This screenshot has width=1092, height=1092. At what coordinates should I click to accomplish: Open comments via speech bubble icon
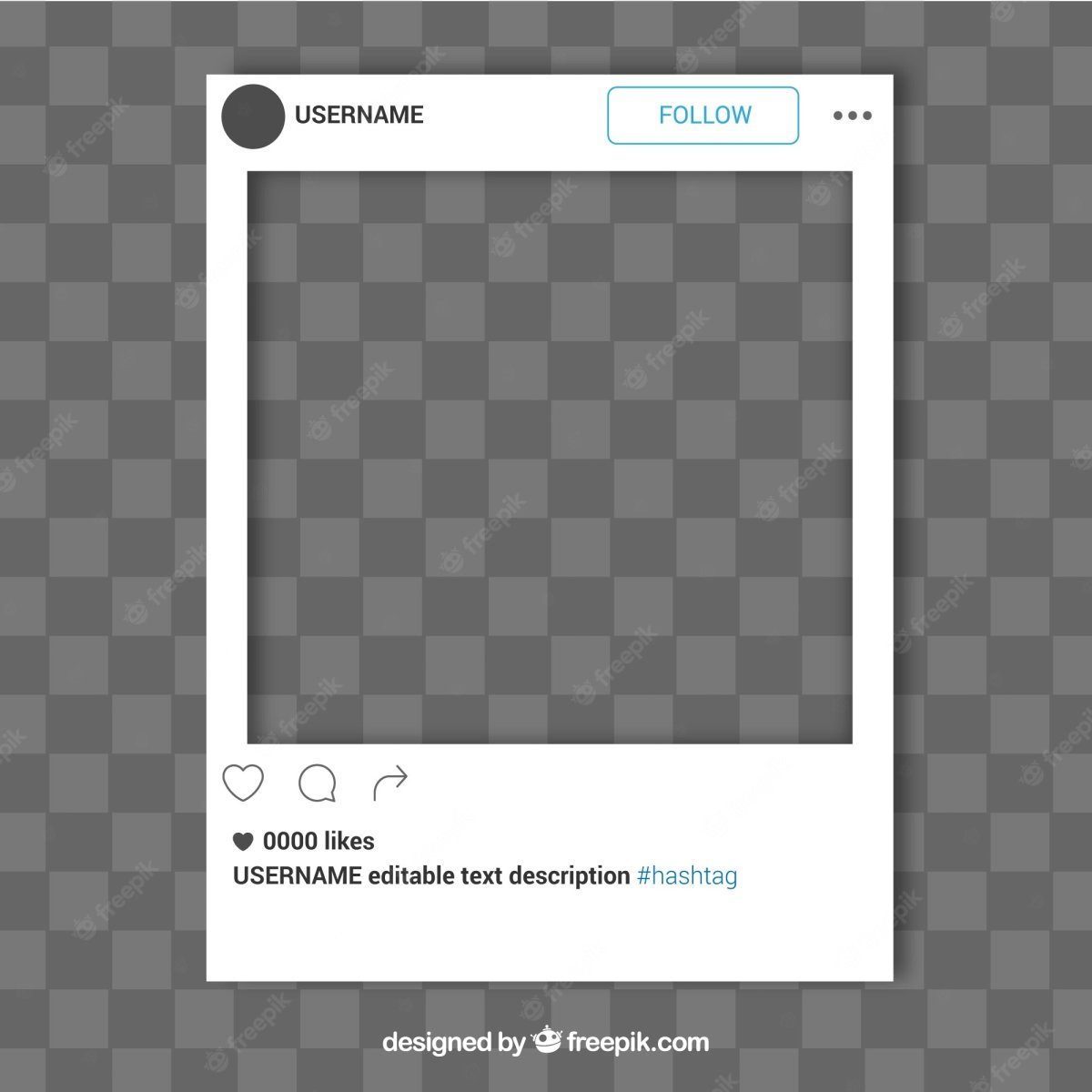pyautogui.click(x=318, y=783)
